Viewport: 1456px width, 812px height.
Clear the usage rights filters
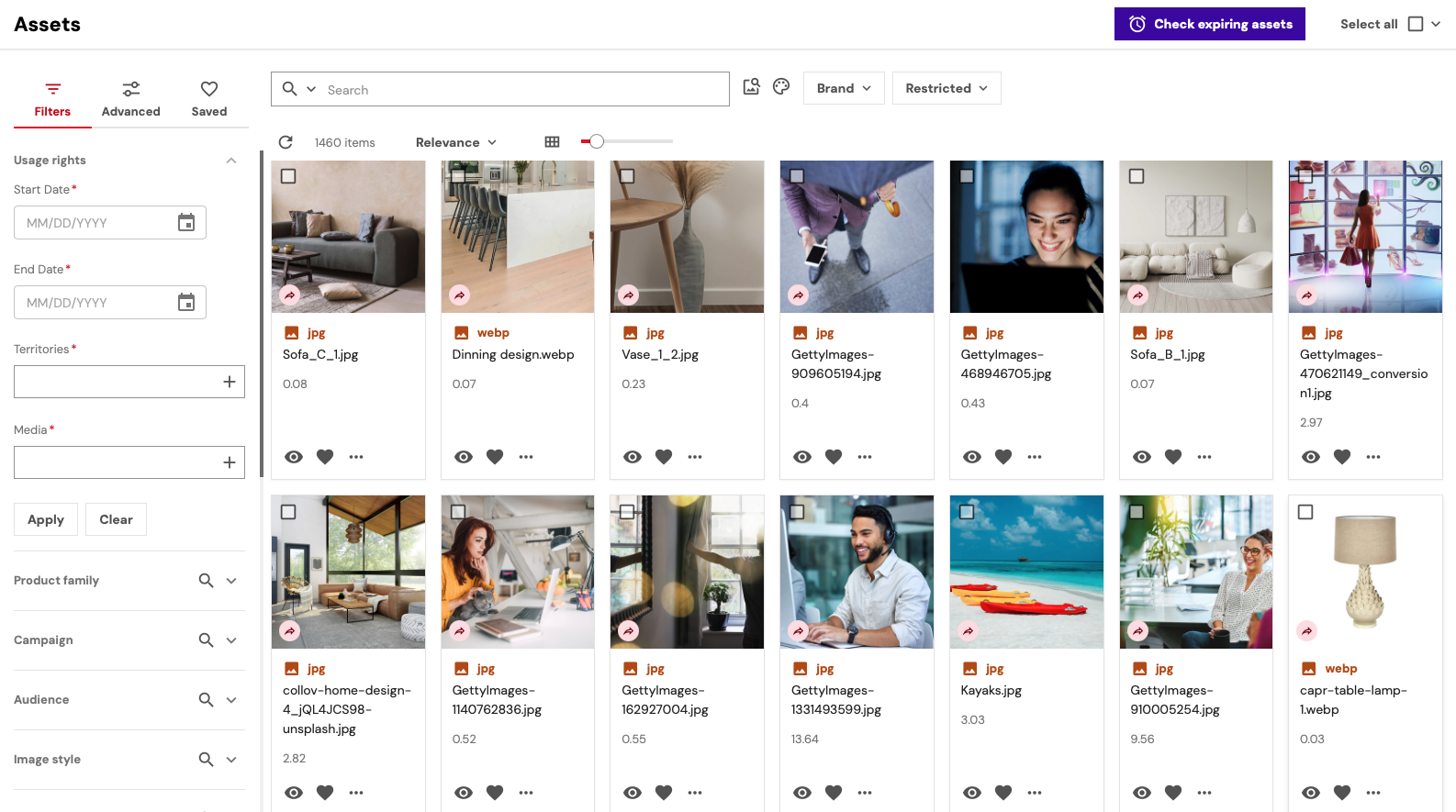coord(116,519)
